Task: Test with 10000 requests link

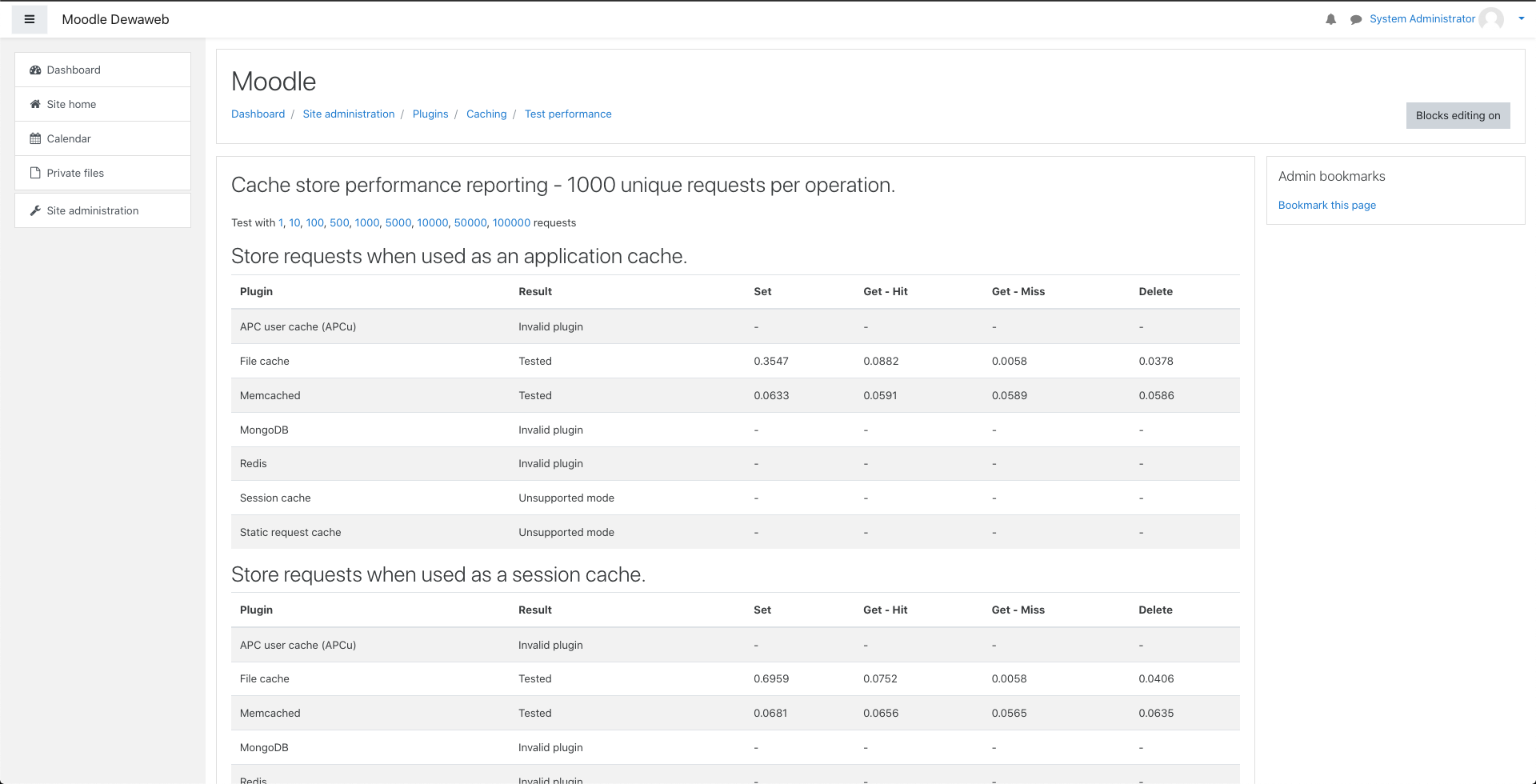Action: [x=433, y=222]
